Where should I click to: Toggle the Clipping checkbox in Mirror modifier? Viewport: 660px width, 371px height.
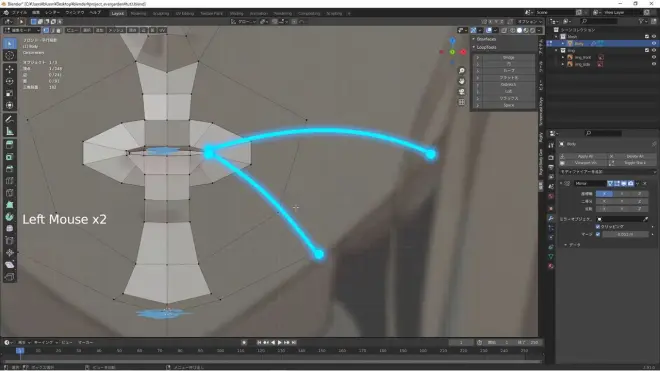[598, 227]
